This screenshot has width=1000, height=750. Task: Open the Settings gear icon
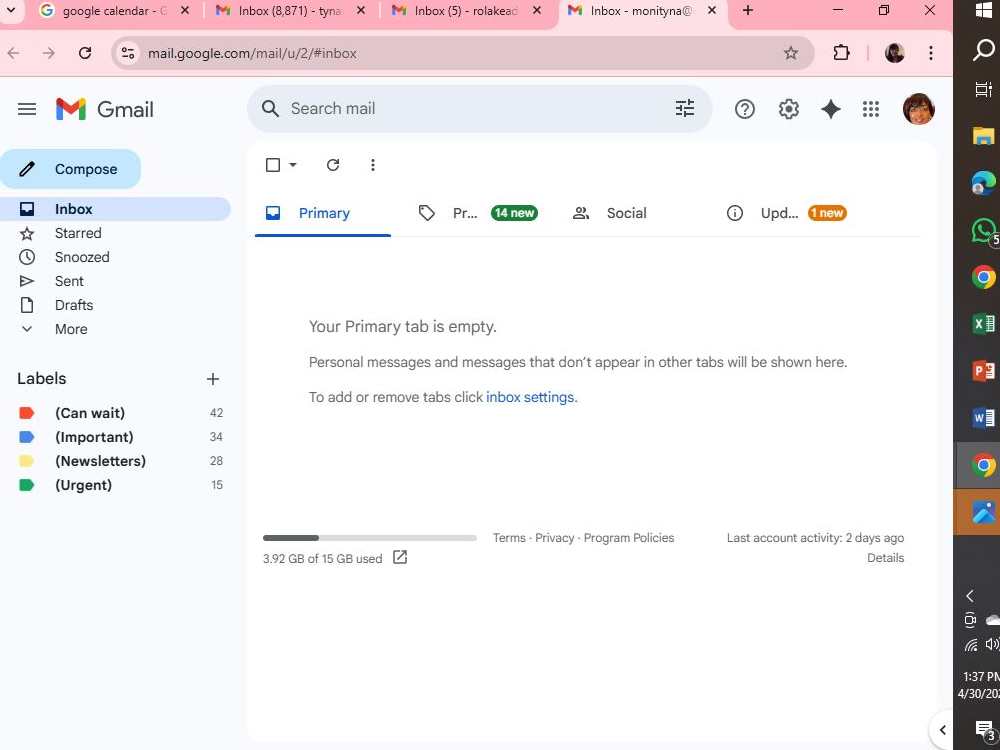tap(788, 109)
